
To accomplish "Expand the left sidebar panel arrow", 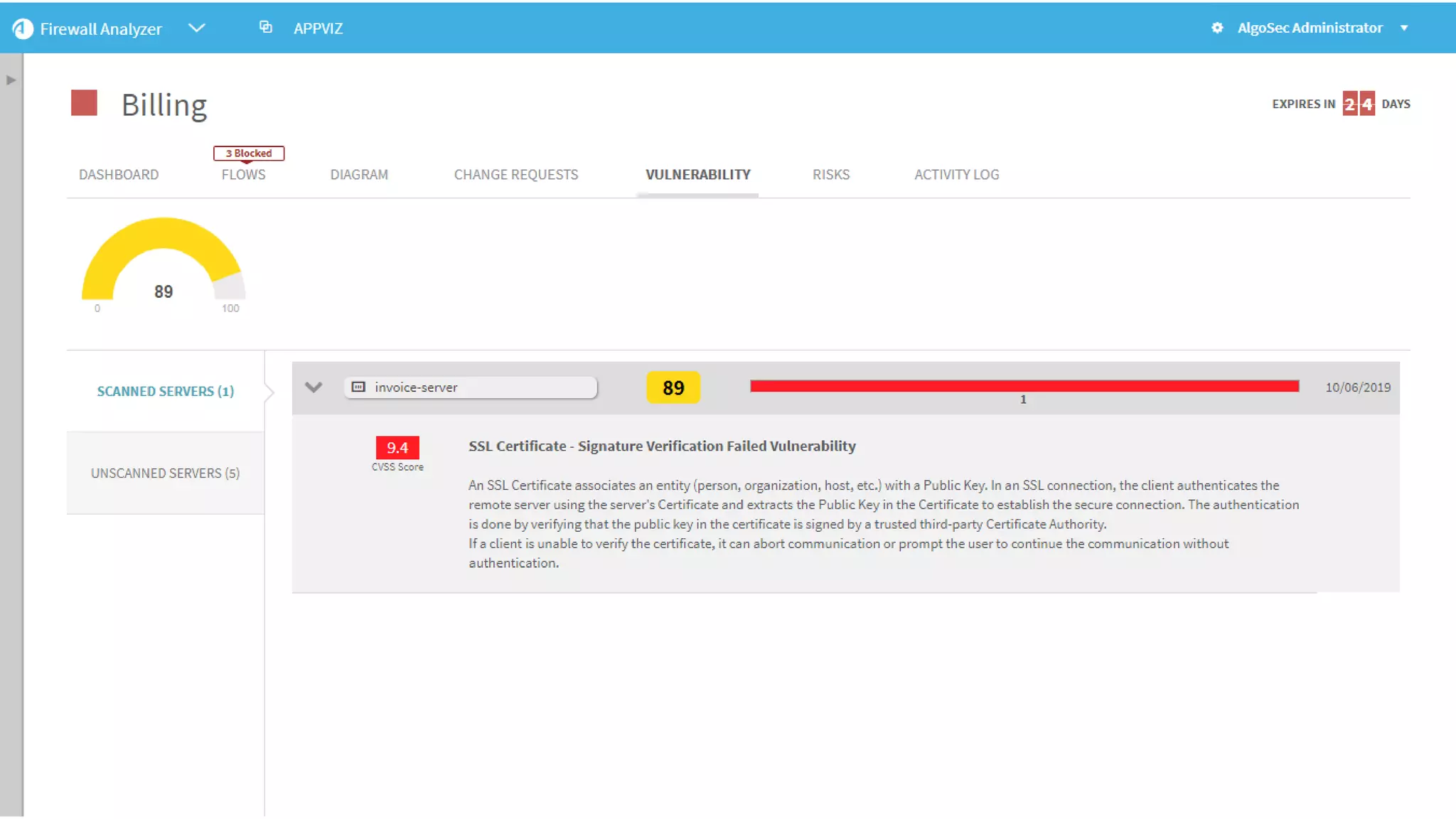I will [x=11, y=80].
